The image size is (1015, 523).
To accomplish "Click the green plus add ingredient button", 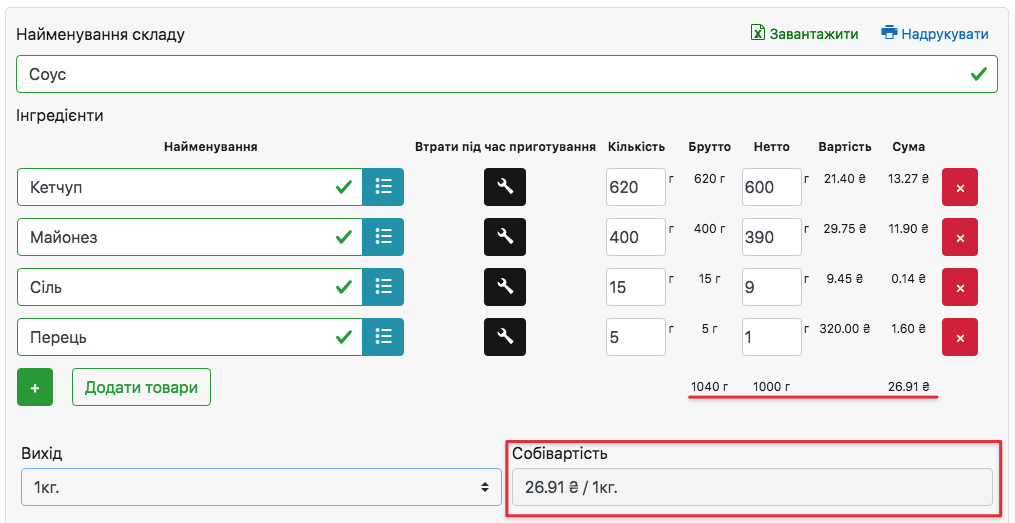I will click(35, 387).
